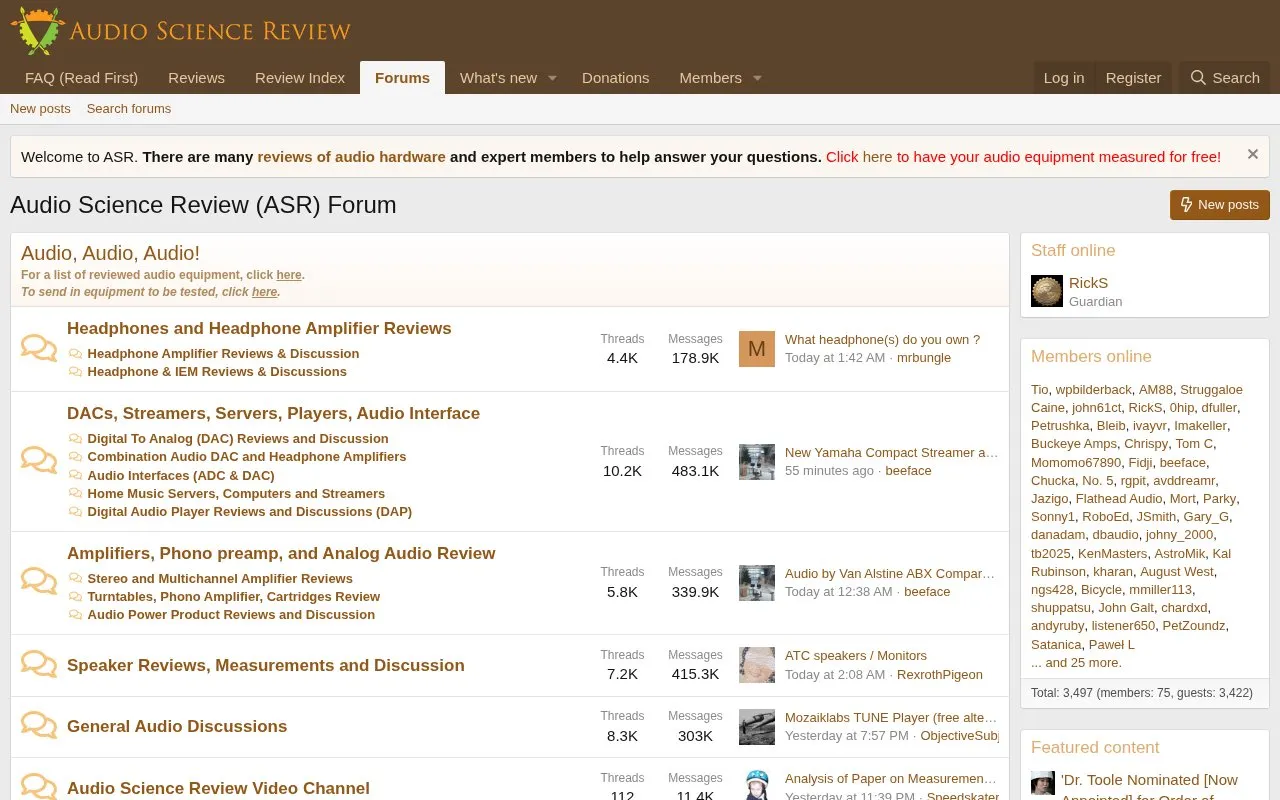Open Featured content heading link
1280x800 pixels.
pos(1095,748)
